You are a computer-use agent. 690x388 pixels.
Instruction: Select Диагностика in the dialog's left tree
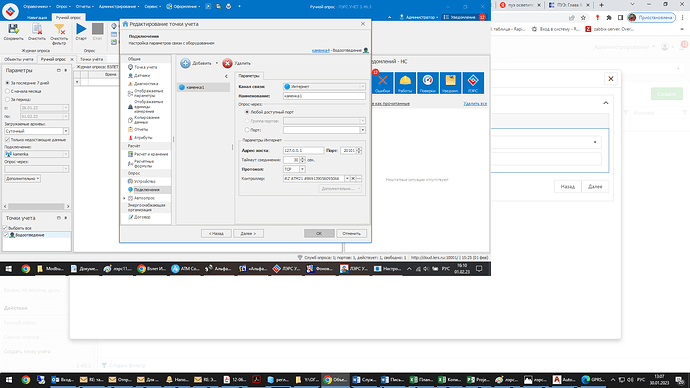tap(146, 84)
